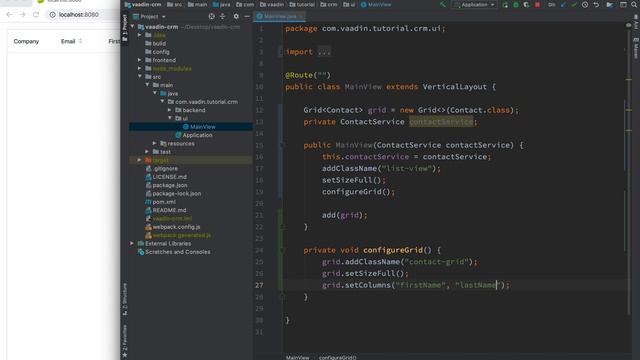Open Project panel settings gear

(236, 16)
